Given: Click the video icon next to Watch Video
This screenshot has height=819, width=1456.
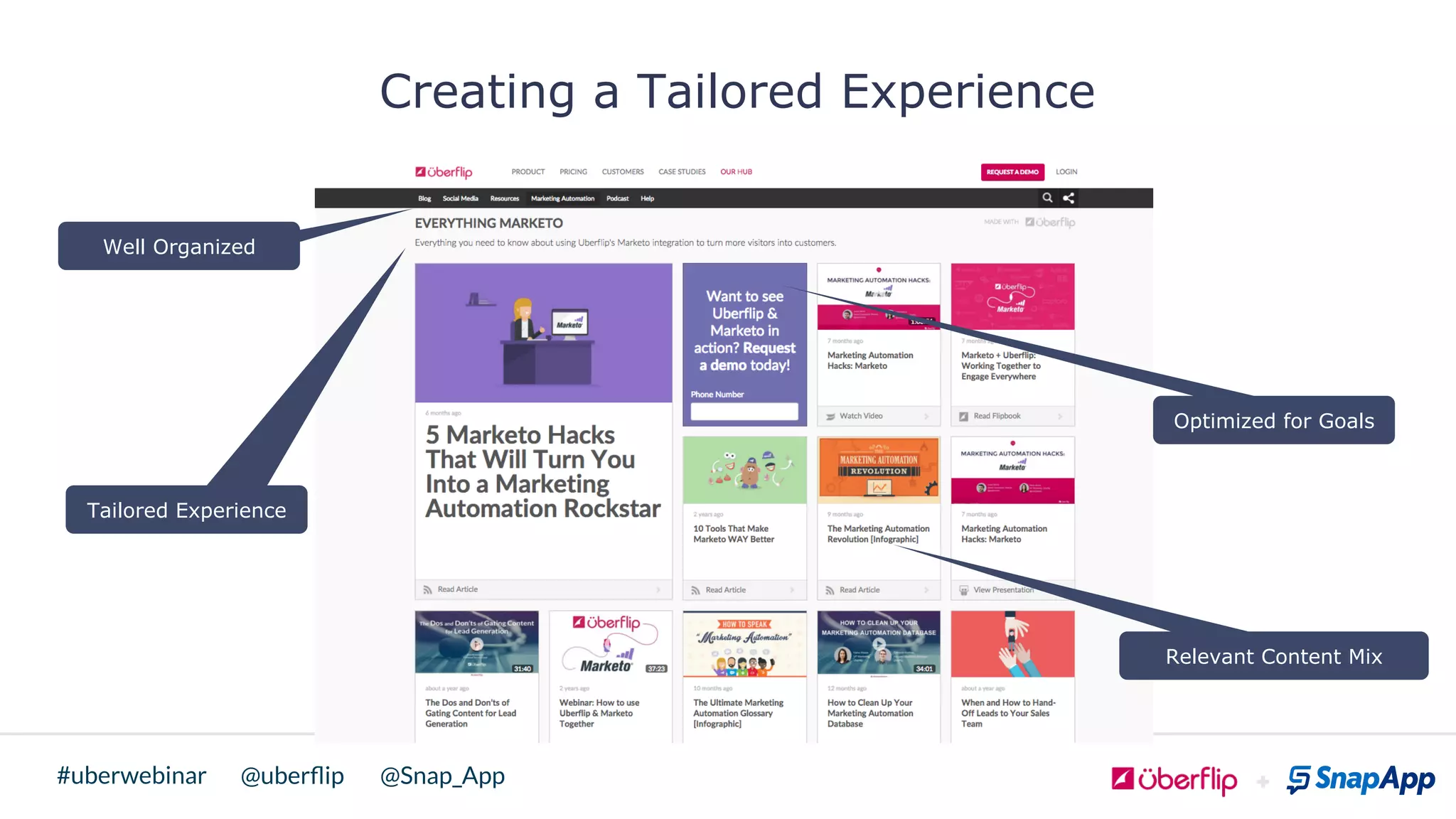Looking at the screenshot, I should pyautogui.click(x=830, y=417).
